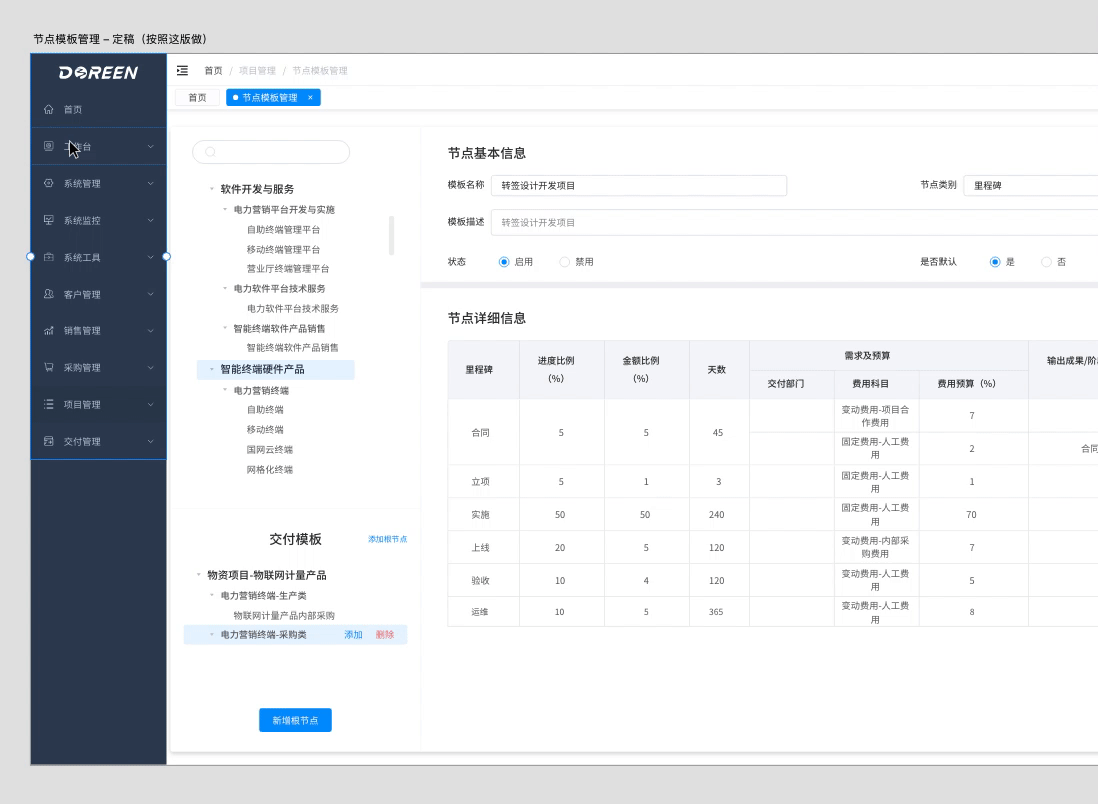This screenshot has height=804, width=1098.
Task: Select the 国网云终端 tree item
Action: (270, 450)
